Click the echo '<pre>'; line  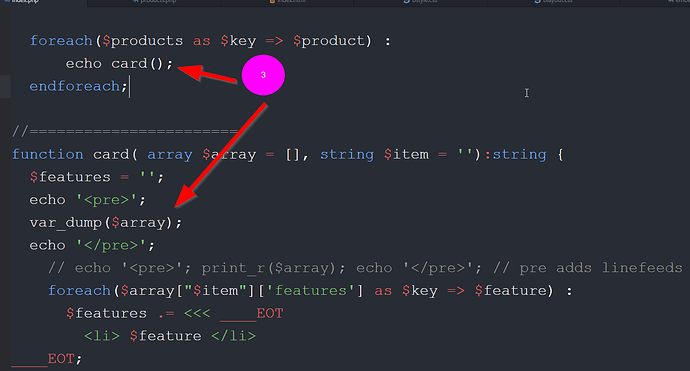88,200
